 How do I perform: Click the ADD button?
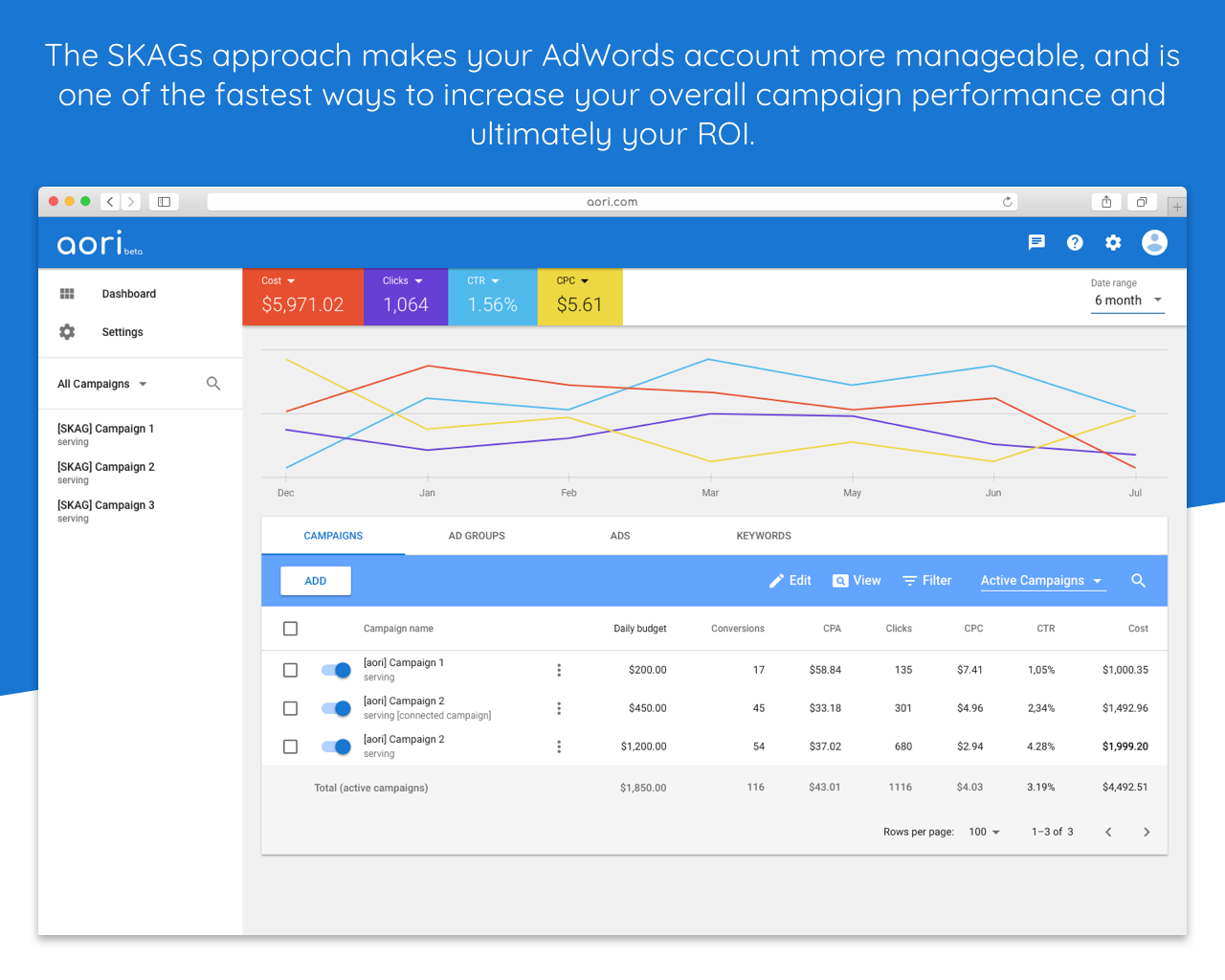coord(316,581)
